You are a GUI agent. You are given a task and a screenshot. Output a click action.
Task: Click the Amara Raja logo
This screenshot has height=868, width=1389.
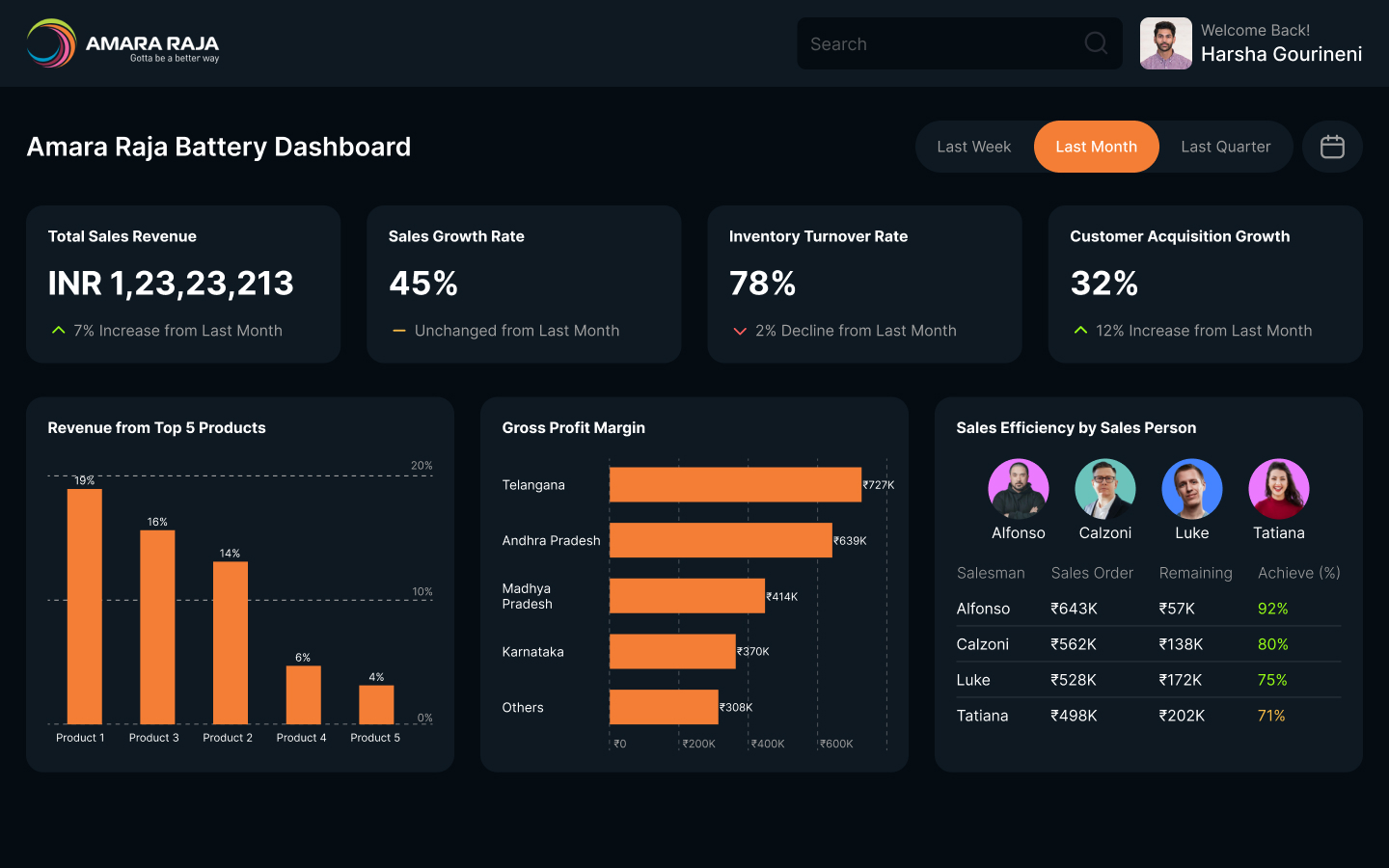123,43
